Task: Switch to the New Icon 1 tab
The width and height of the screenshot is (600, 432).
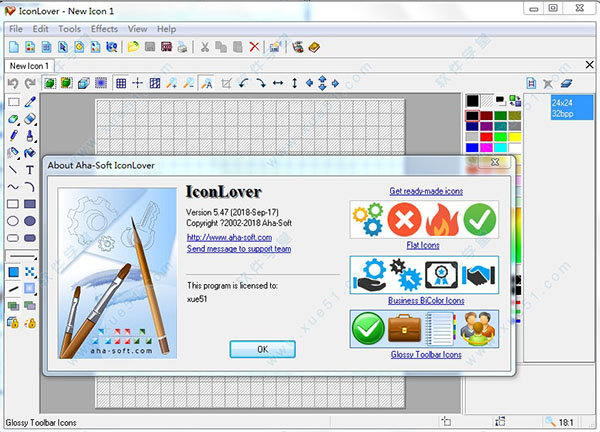Action: [29, 66]
